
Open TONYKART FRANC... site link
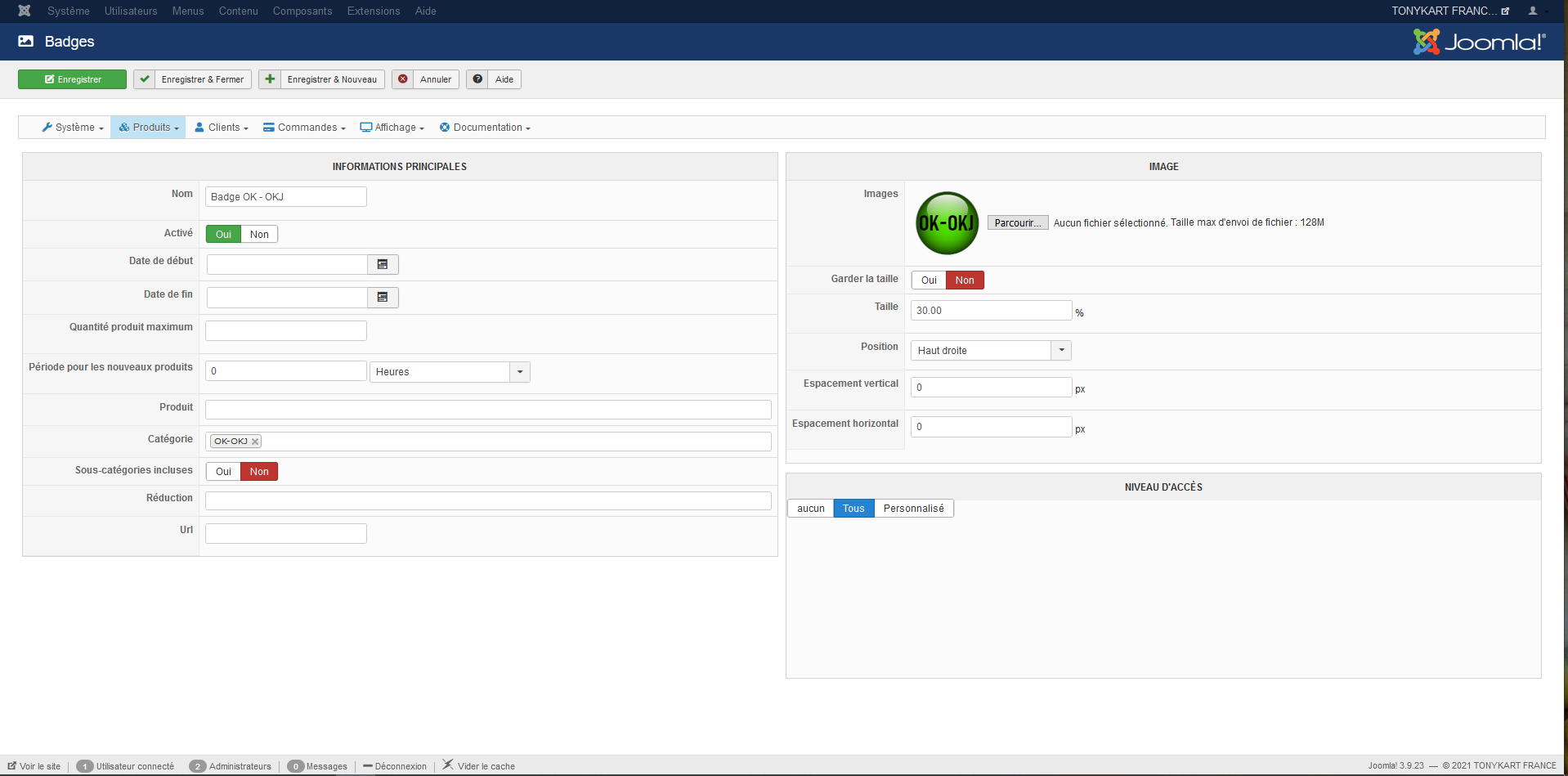pos(1450,11)
